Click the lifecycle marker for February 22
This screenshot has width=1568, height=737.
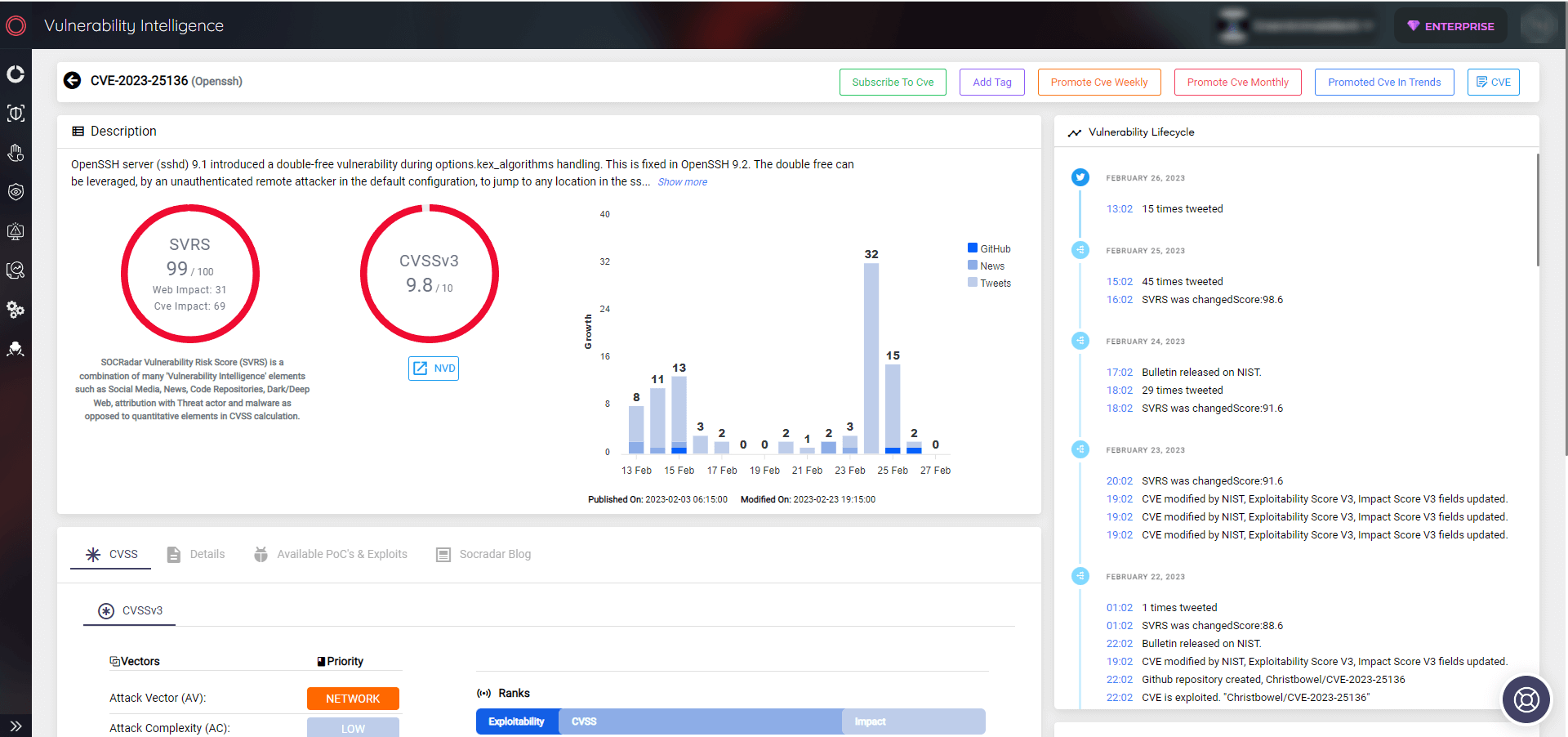tap(1080, 576)
